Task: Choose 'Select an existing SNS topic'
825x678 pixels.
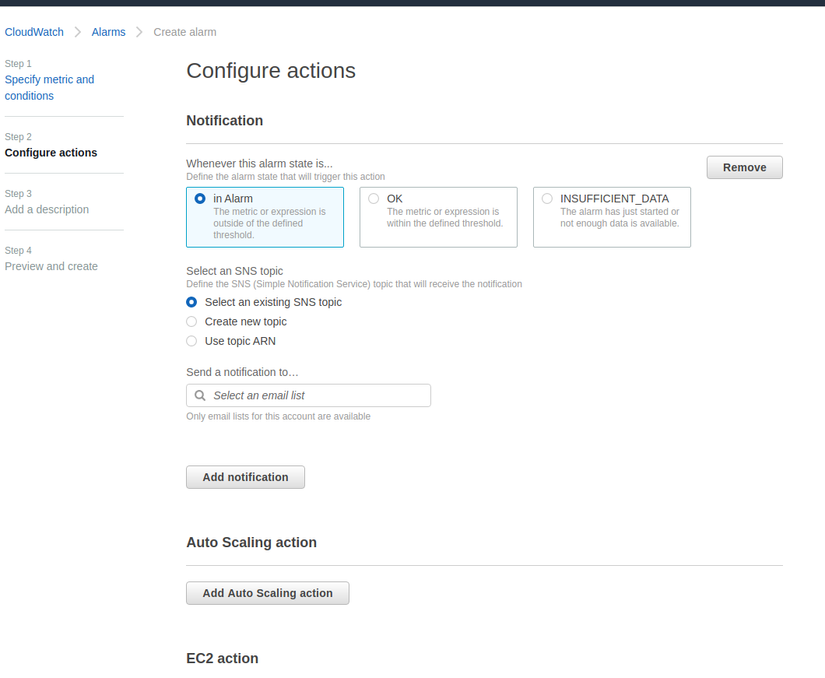Action: (x=192, y=302)
